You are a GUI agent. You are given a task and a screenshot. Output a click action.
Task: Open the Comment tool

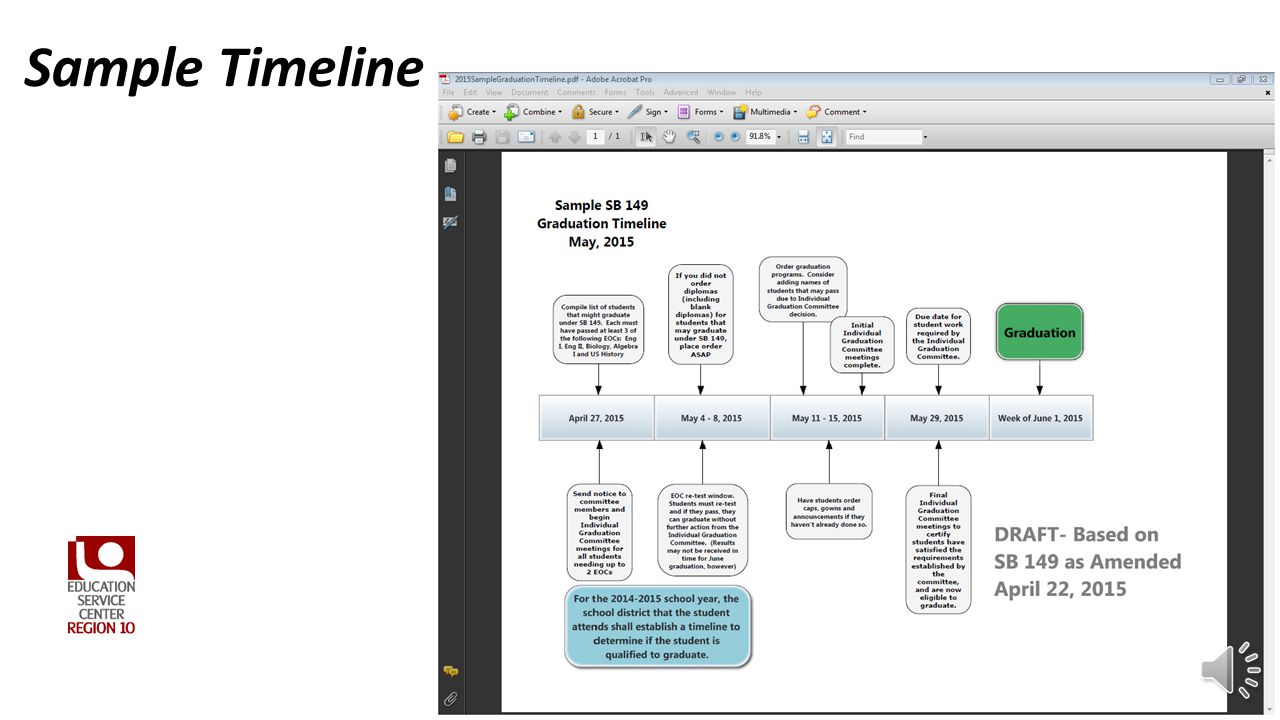(x=837, y=112)
